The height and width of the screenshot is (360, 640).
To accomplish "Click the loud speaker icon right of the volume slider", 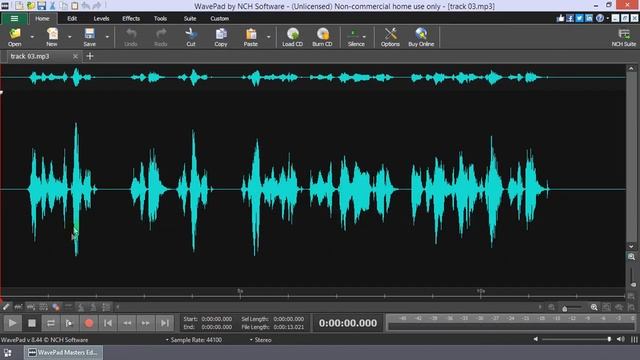I will click(621, 339).
